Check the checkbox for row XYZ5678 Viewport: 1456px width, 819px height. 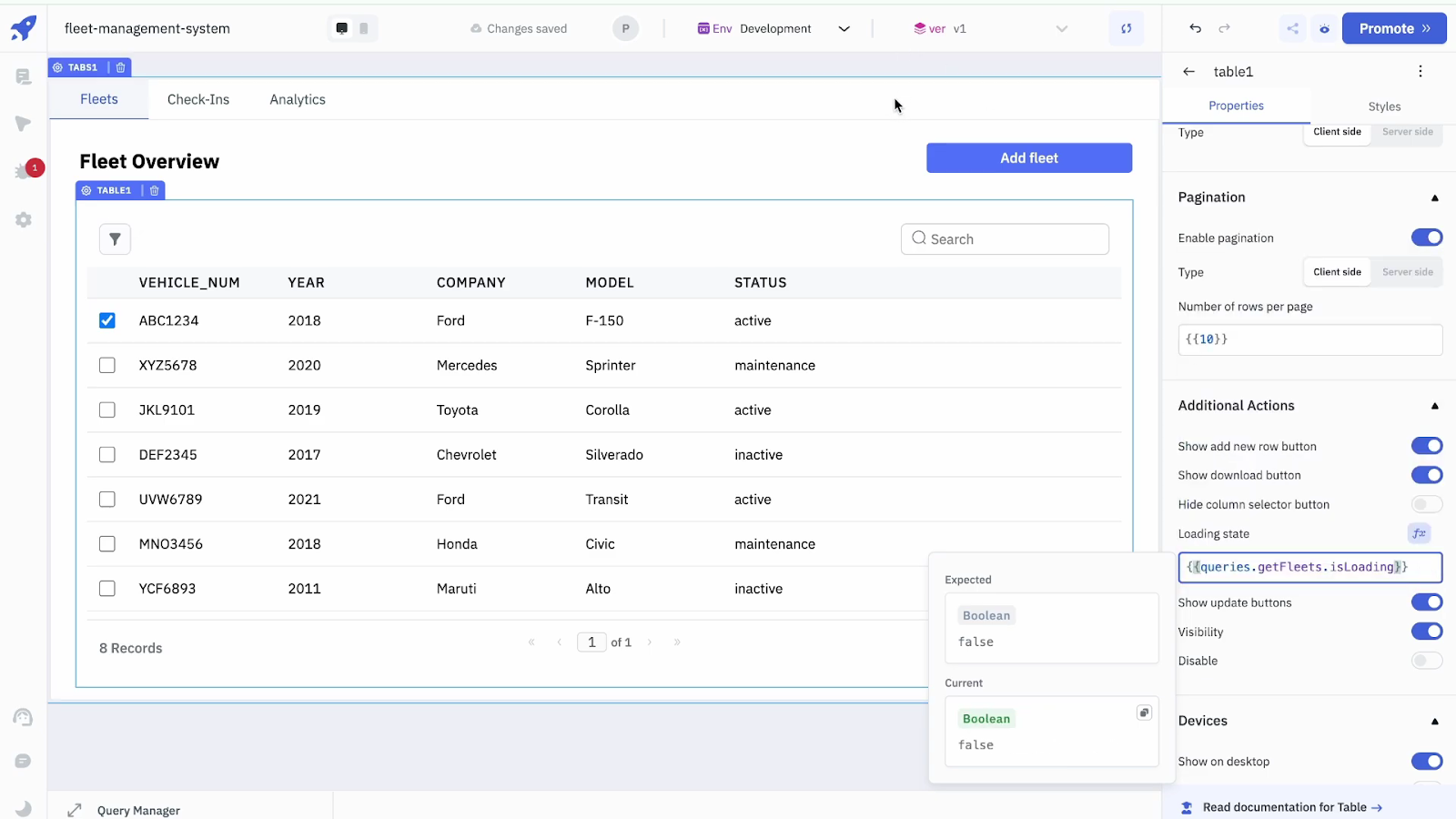[106, 365]
